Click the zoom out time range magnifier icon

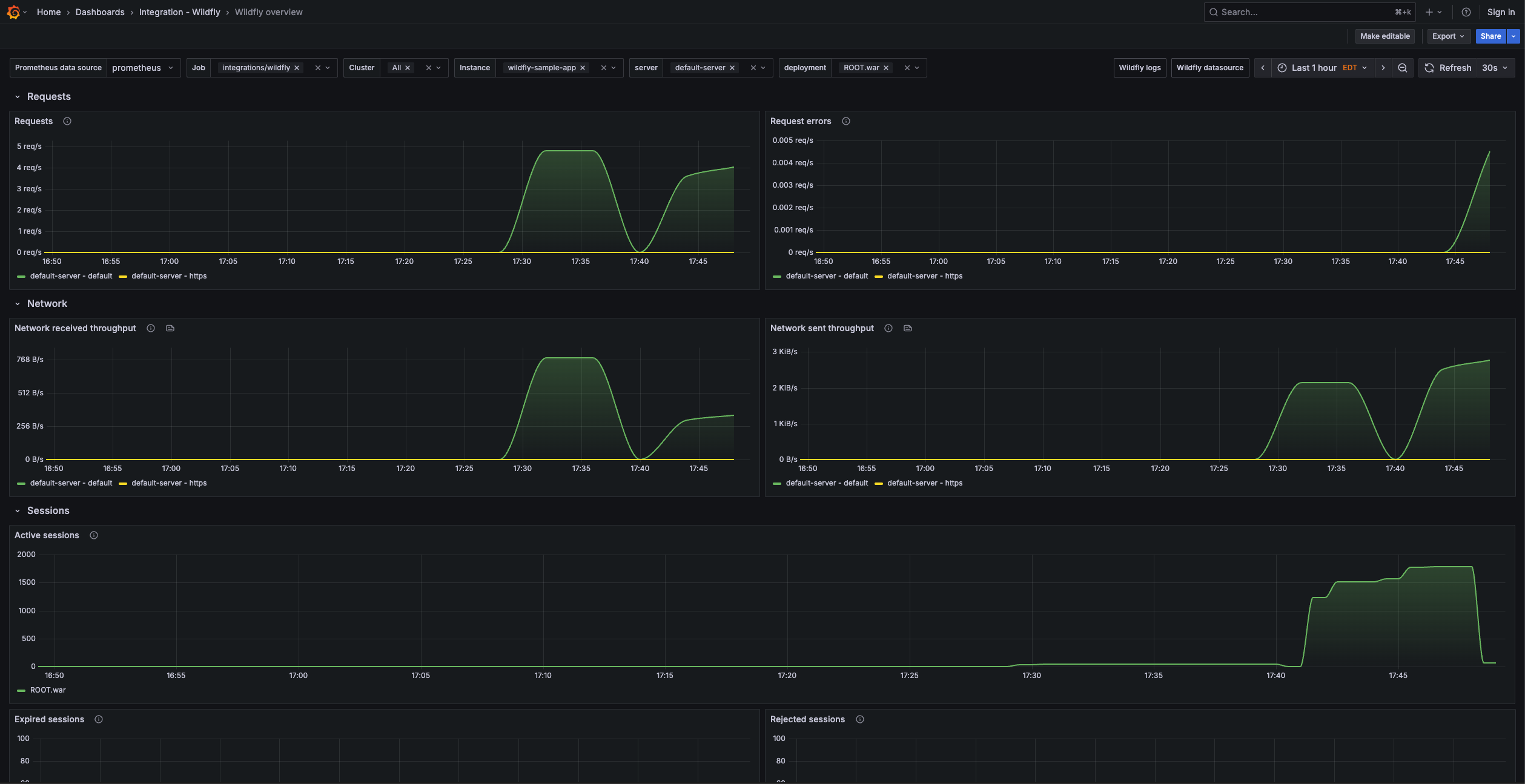point(1403,68)
